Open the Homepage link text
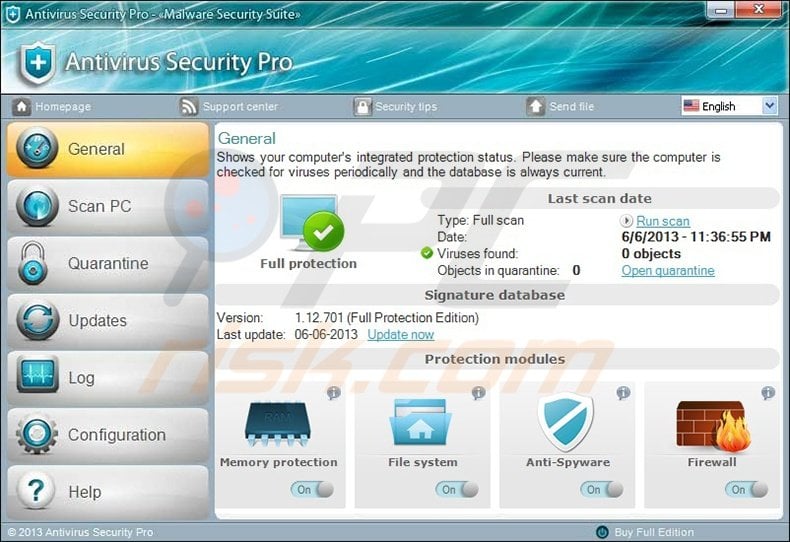 pyautogui.click(x=63, y=106)
